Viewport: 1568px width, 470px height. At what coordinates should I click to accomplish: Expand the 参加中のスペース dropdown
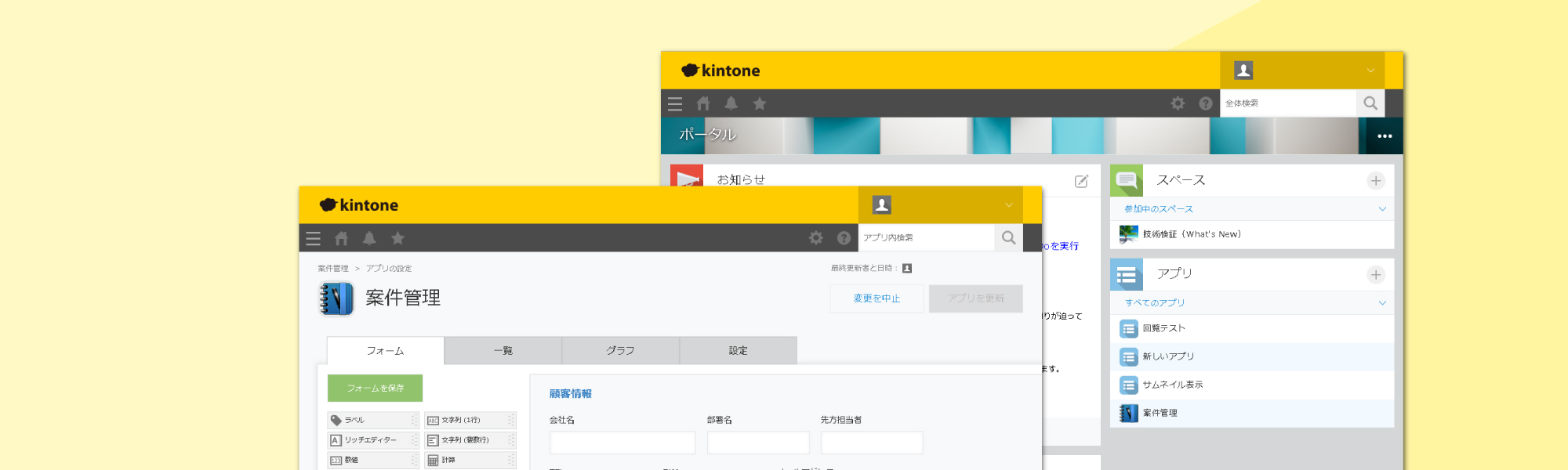(x=1382, y=209)
